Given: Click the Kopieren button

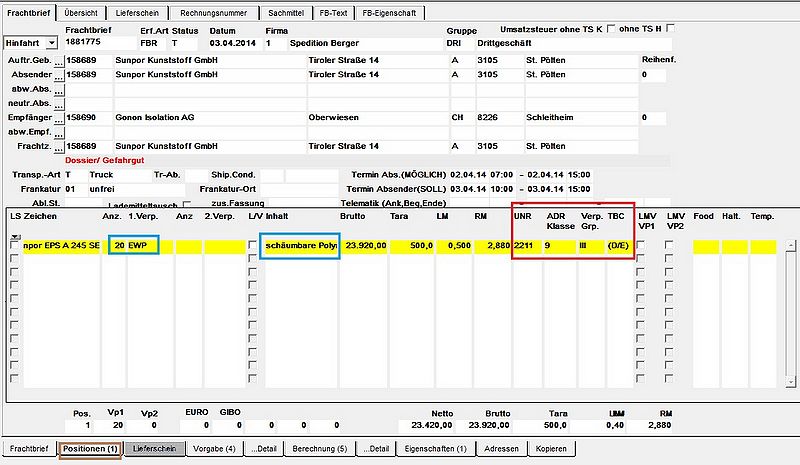Looking at the screenshot, I should tap(551, 449).
